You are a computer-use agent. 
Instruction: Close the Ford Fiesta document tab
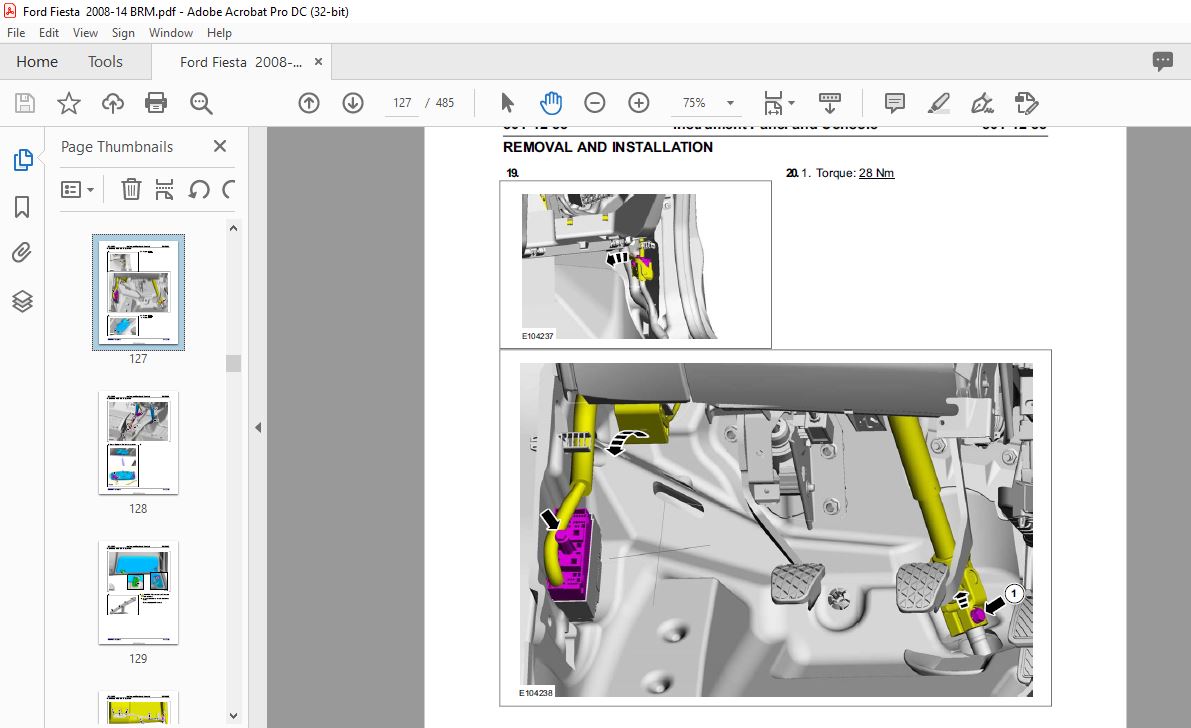[x=318, y=62]
